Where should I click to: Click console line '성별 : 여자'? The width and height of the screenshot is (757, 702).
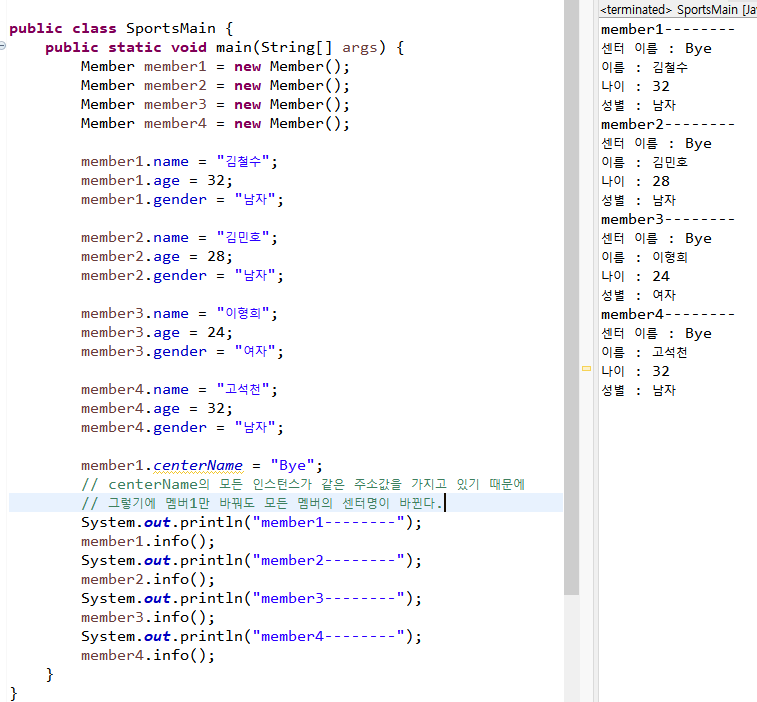(x=638, y=295)
